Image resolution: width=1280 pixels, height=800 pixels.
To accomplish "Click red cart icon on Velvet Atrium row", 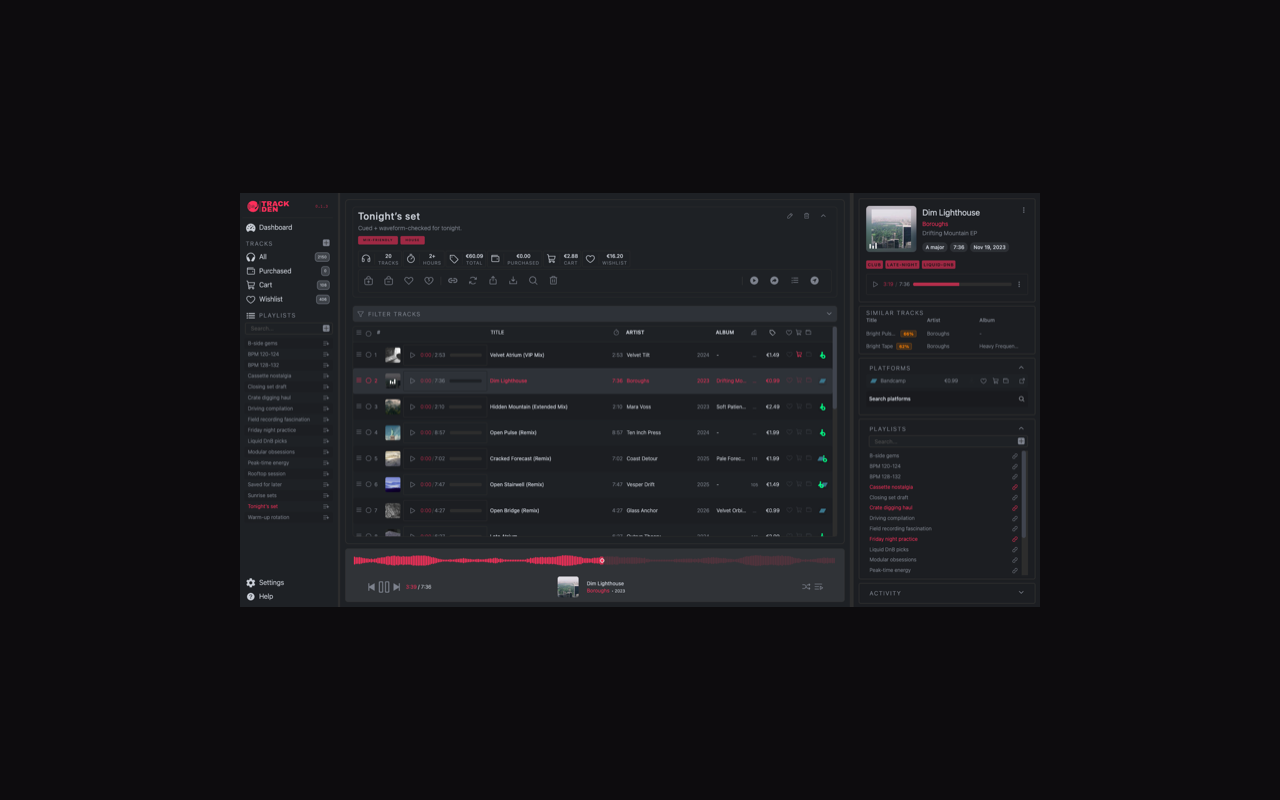I will tap(799, 355).
